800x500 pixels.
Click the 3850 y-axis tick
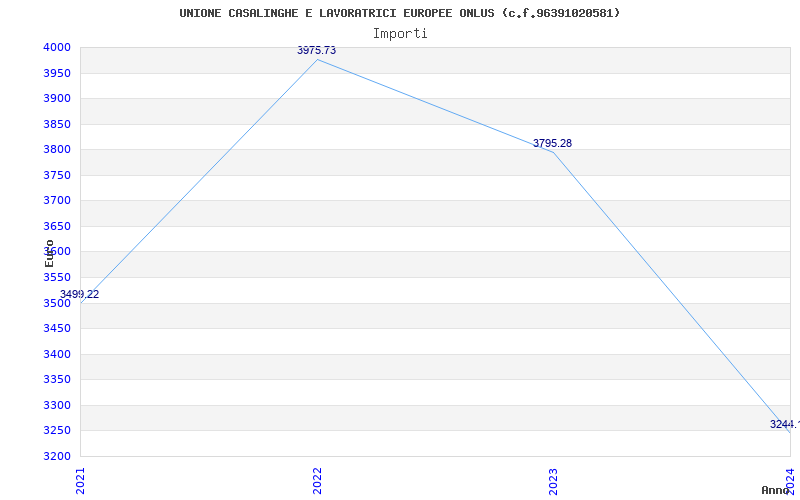click(57, 124)
